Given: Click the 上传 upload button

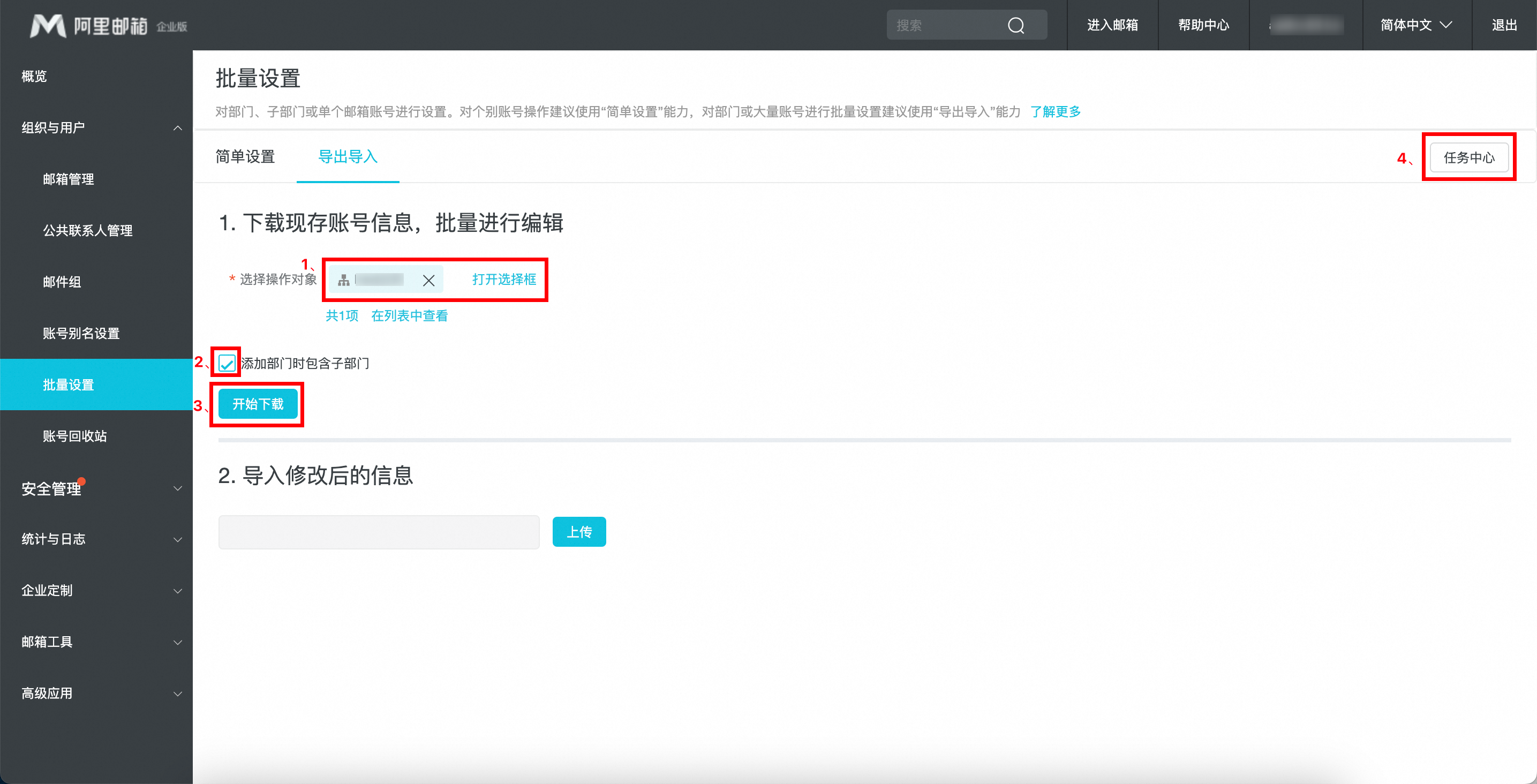Looking at the screenshot, I should [579, 532].
